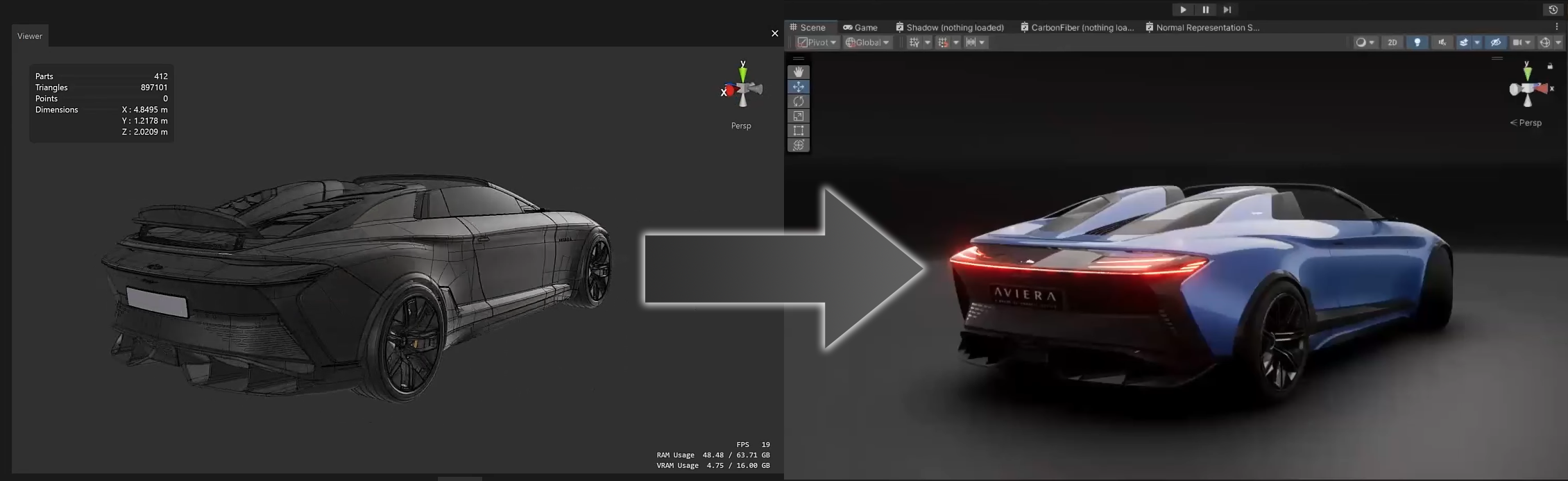Open the Pivot dropdown
Image resolution: width=1568 pixels, height=481 pixels.
tap(817, 42)
